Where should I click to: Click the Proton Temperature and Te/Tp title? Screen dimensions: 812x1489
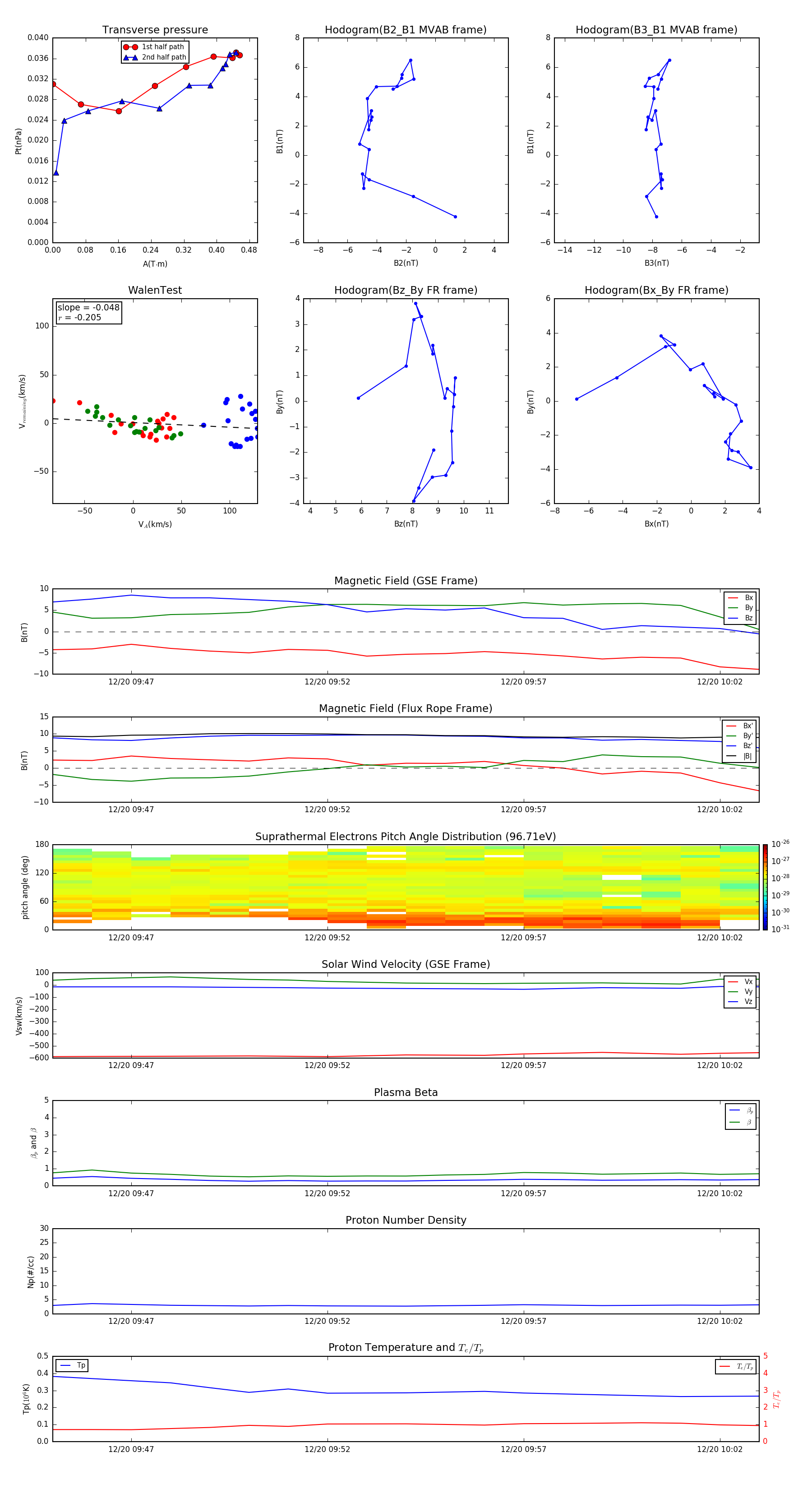click(406, 1348)
